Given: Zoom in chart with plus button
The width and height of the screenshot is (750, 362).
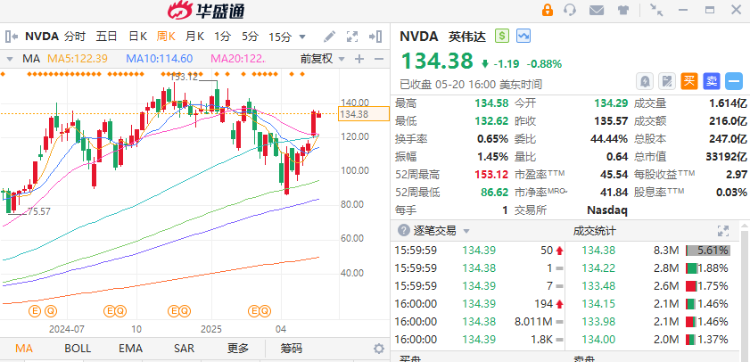Looking at the screenshot, I should 359,59.
